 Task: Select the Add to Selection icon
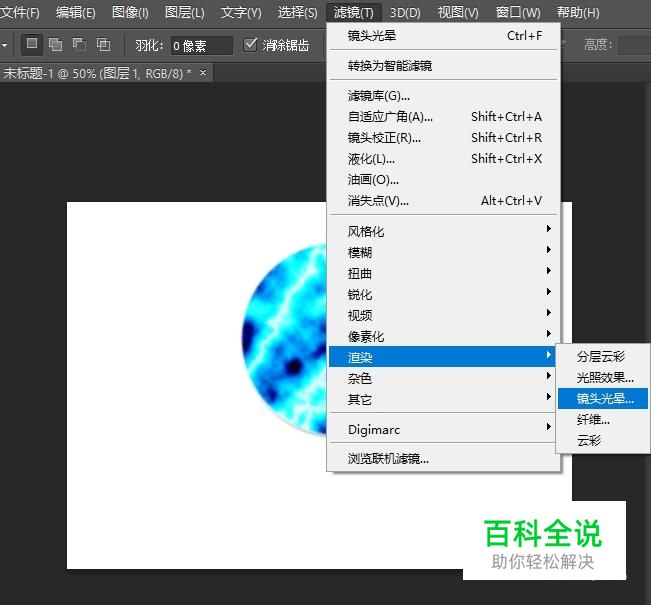coord(55,44)
